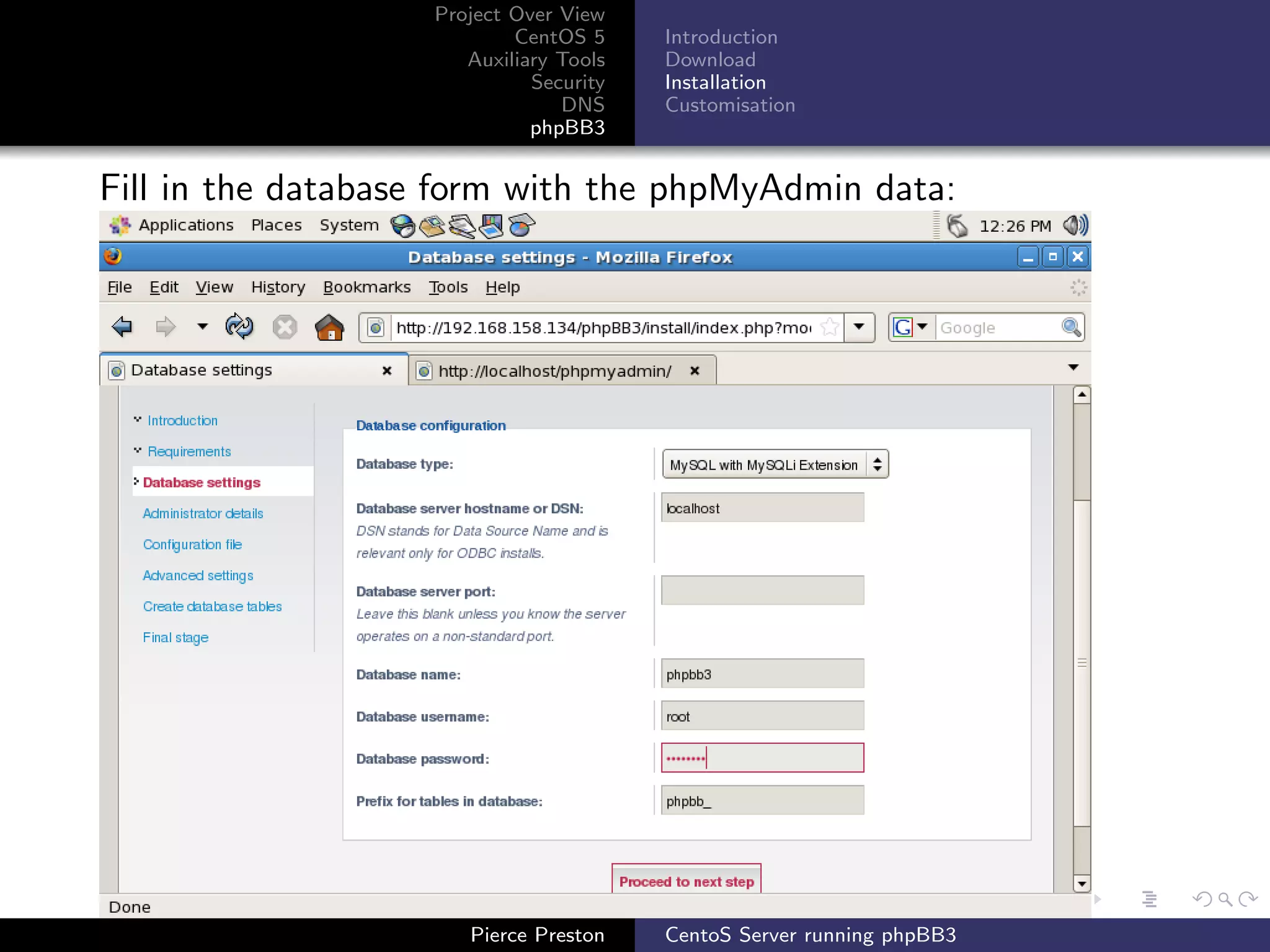This screenshot has height=952, width=1270.
Task: Click the Database server port field
Action: 762,590
